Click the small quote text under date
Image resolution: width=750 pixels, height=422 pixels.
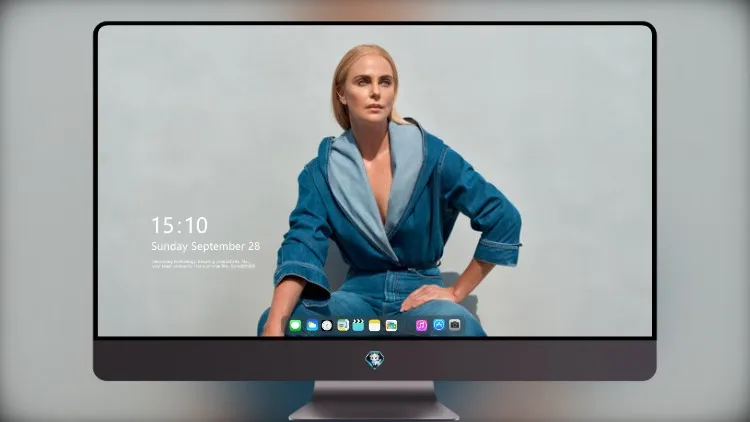click(203, 264)
